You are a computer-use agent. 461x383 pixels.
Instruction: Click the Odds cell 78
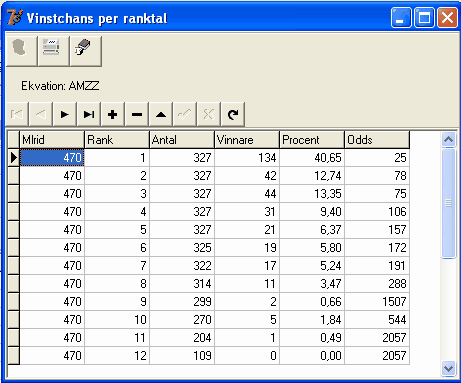tap(377, 175)
